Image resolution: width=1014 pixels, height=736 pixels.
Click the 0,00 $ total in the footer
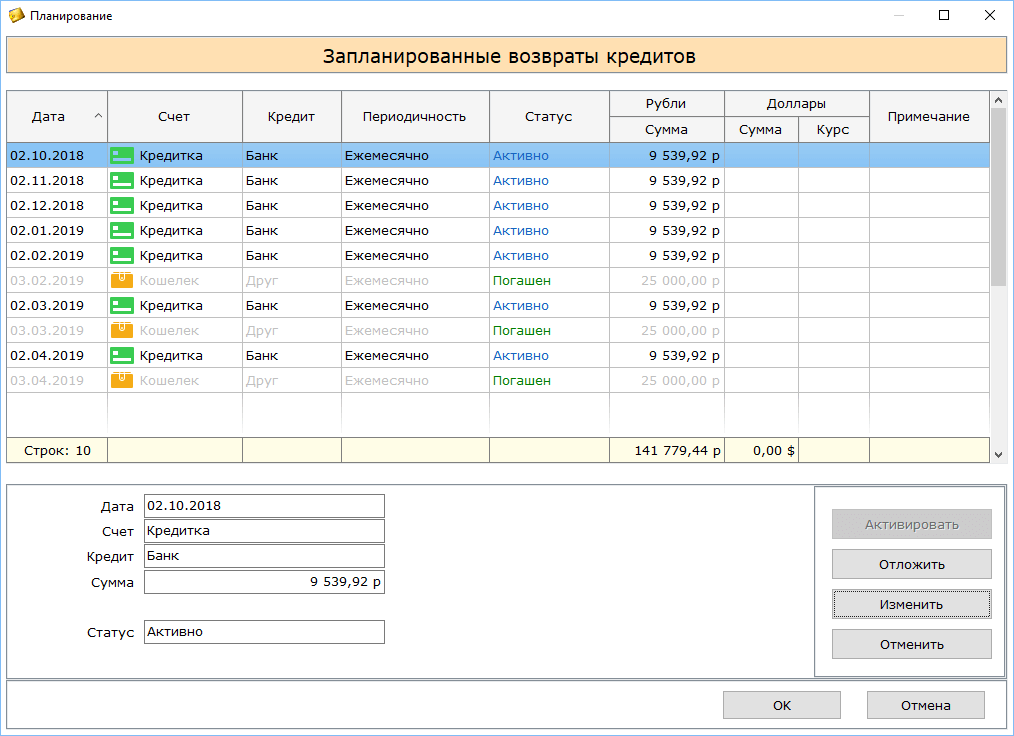[774, 451]
